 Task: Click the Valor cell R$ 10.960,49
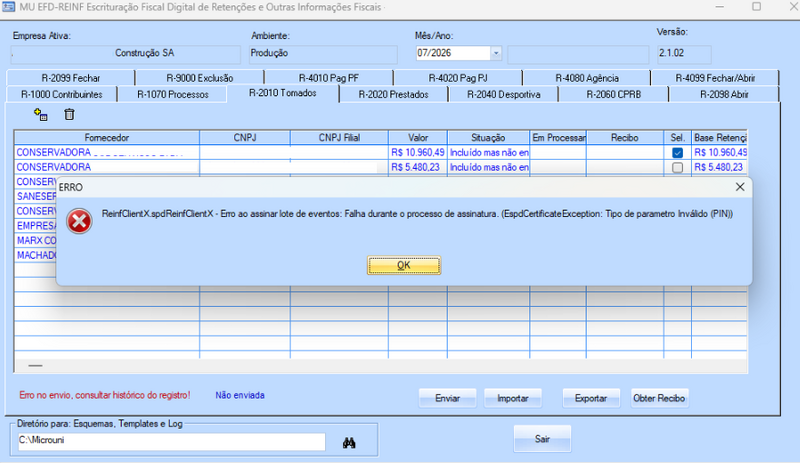coord(418,153)
